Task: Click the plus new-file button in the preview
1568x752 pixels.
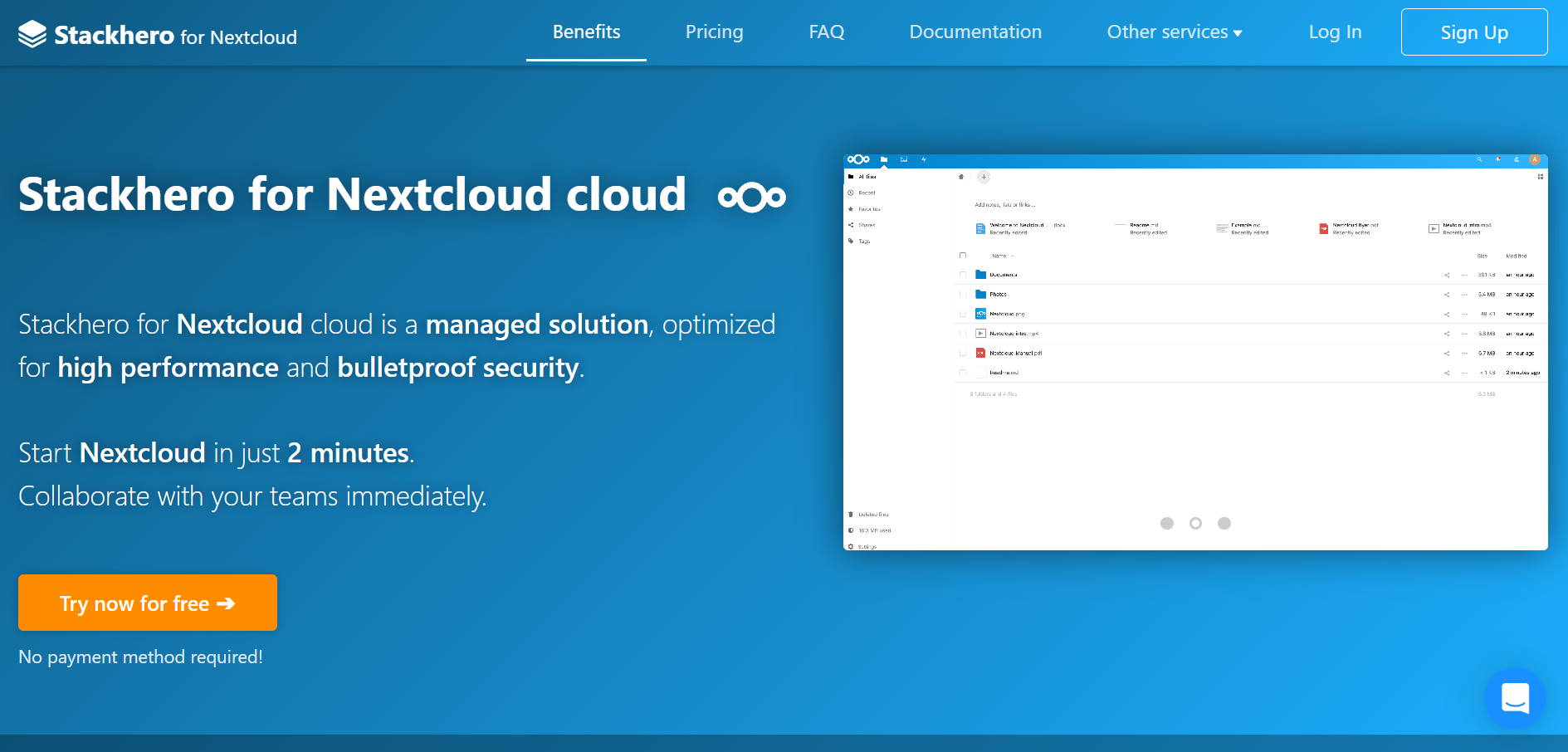Action: pos(984,177)
